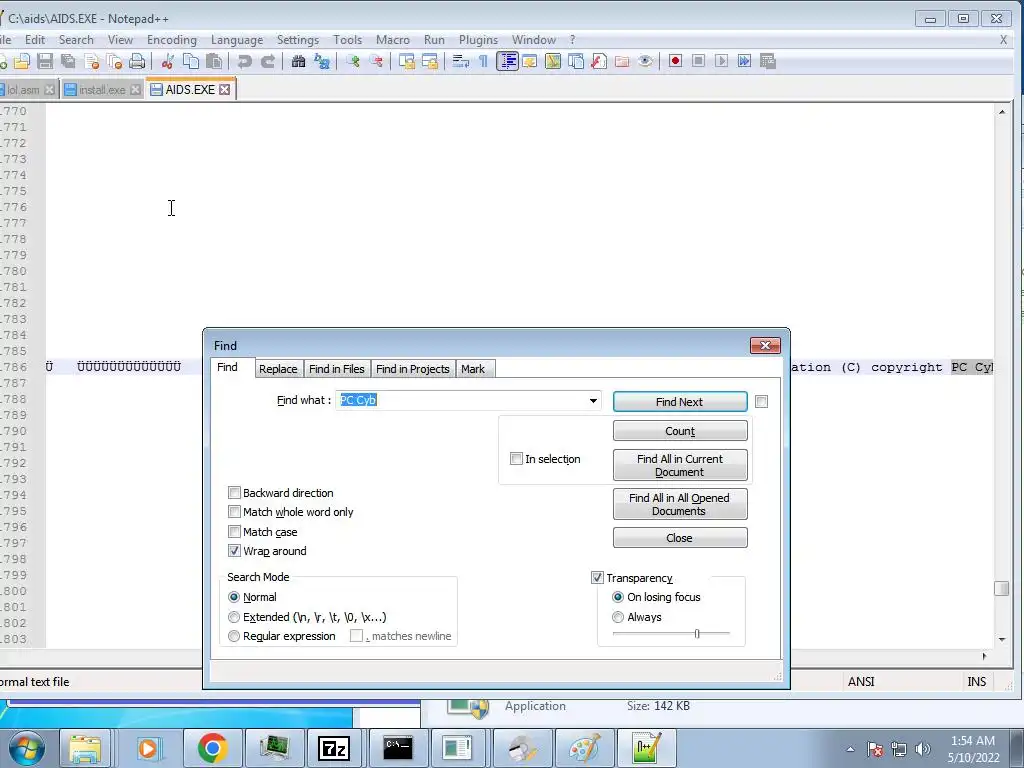The width and height of the screenshot is (1024, 768).
Task: Click the Copy toolbar icon
Action: (x=191, y=61)
